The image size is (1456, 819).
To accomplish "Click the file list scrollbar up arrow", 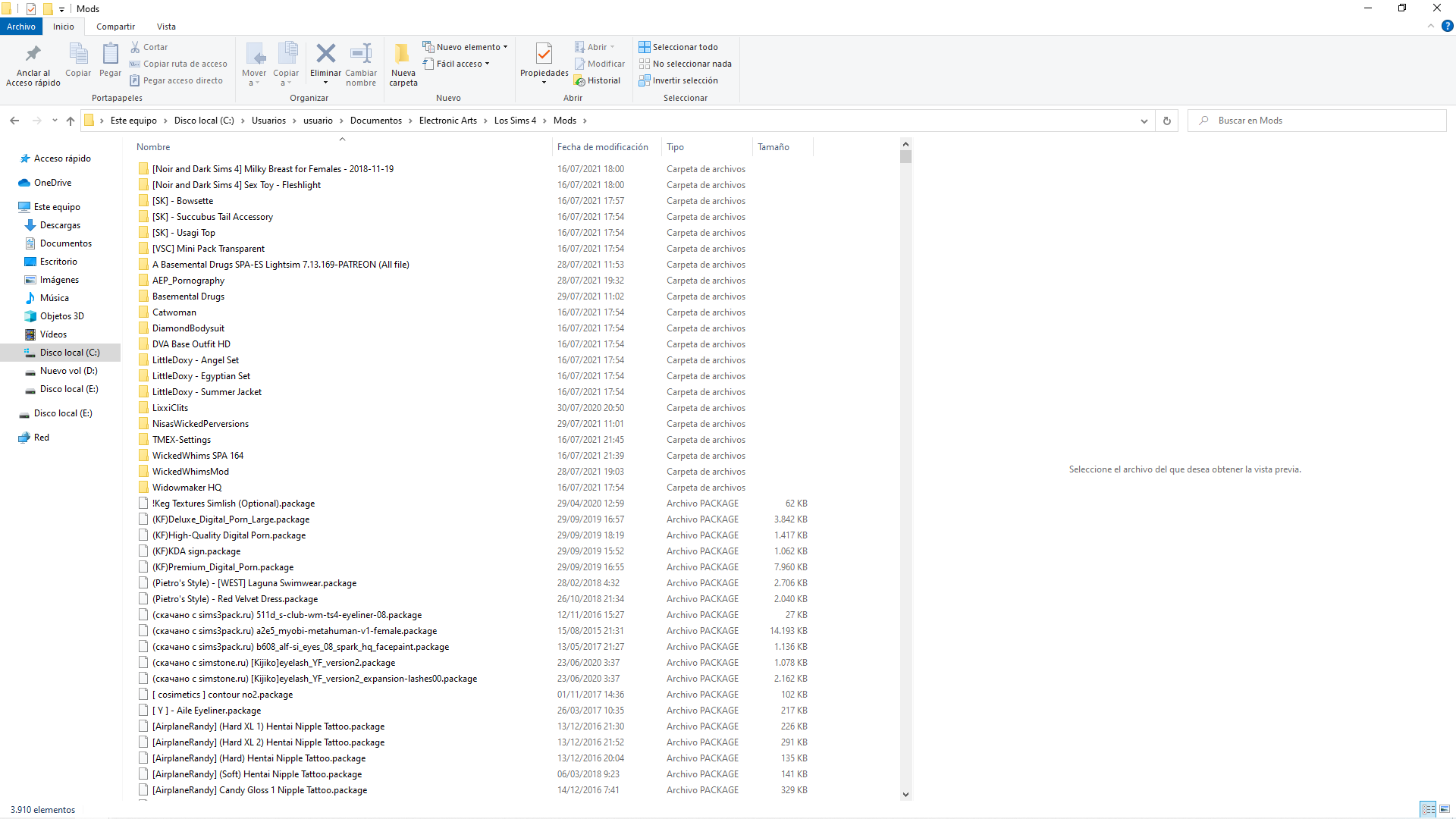I will [x=905, y=144].
